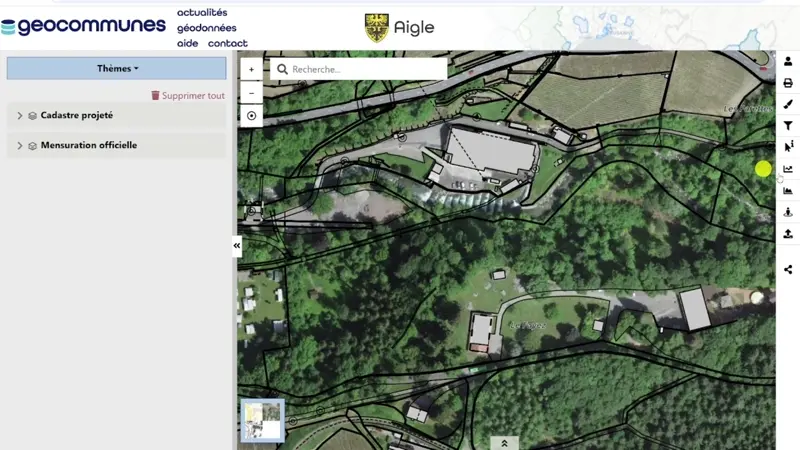
Task: Click the upload import icon
Action: pos(788,234)
